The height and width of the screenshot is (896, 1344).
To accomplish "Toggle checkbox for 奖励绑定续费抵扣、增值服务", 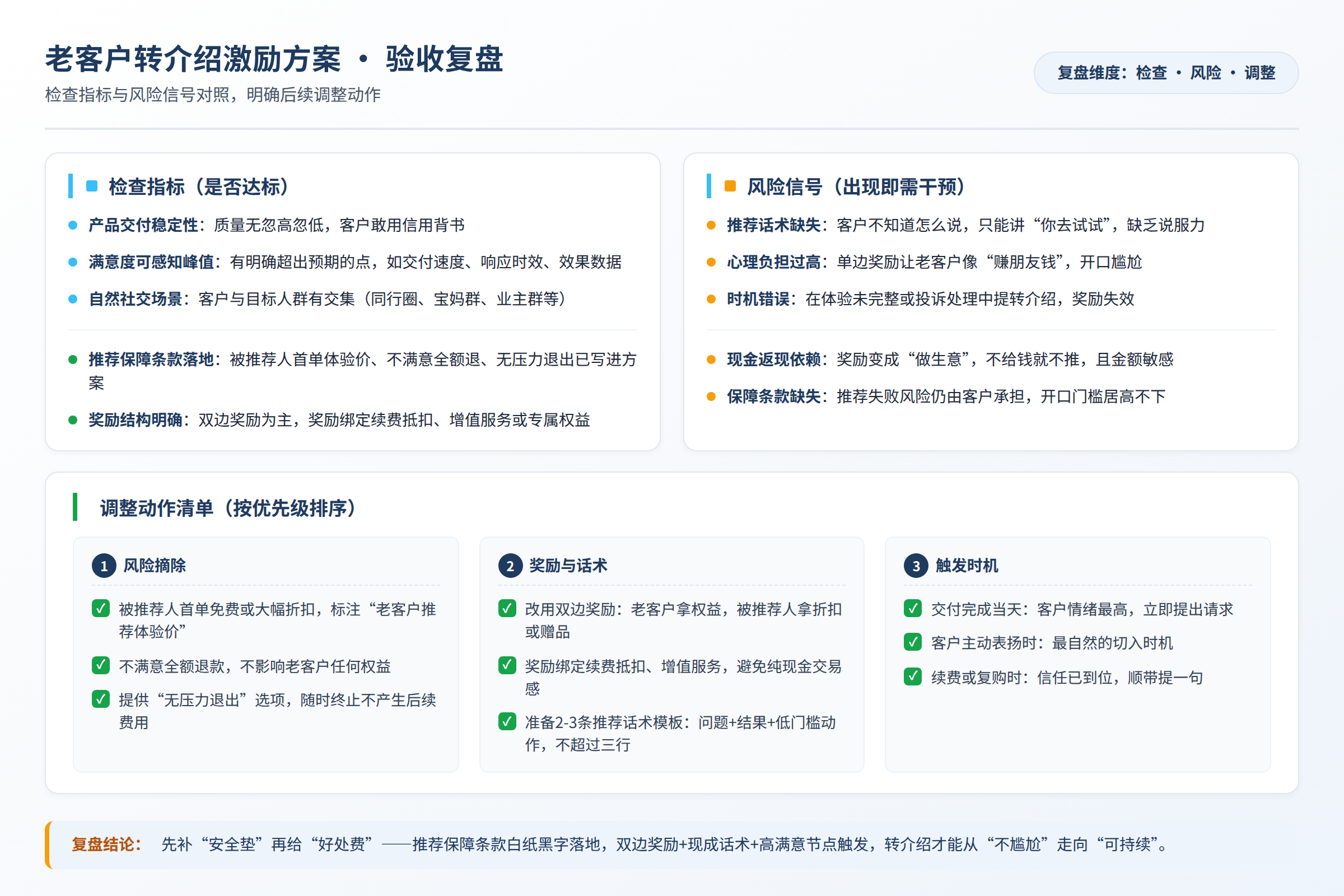I will (507, 665).
